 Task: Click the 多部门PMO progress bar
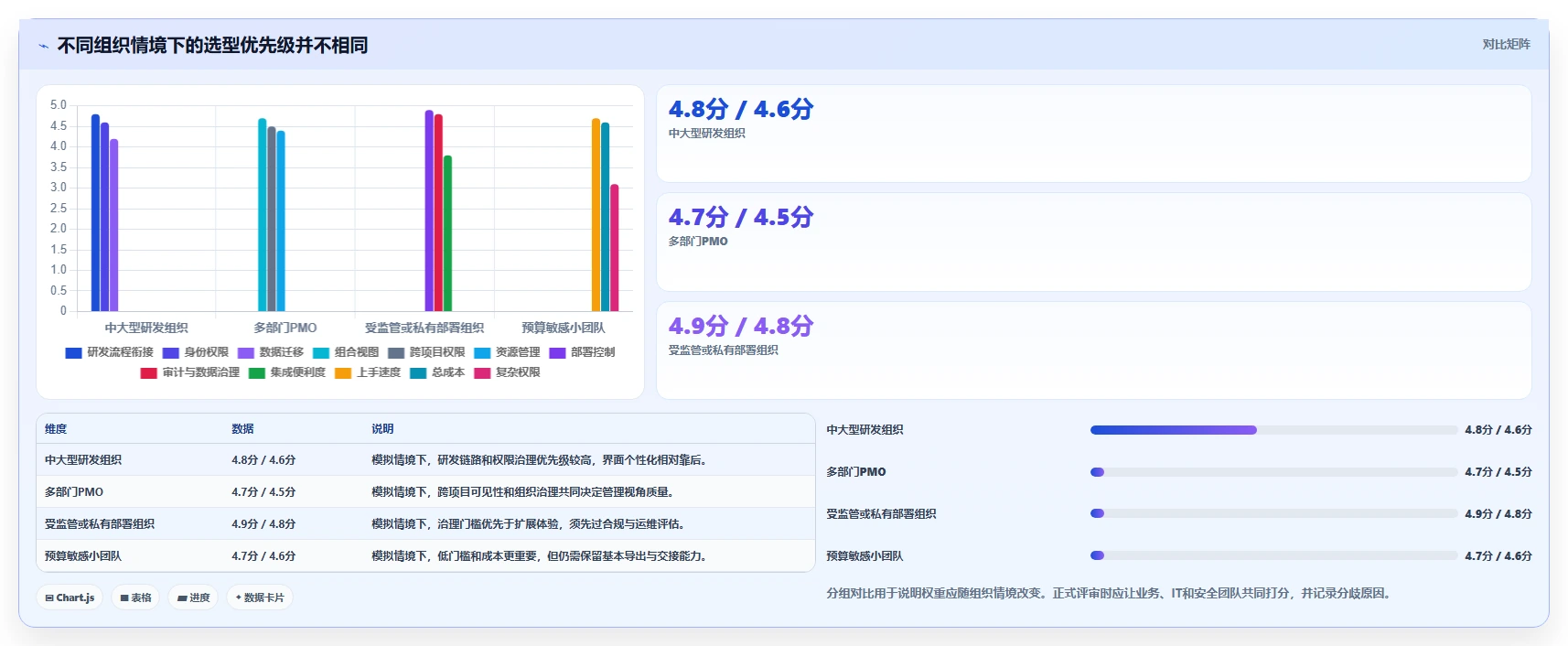click(1273, 472)
